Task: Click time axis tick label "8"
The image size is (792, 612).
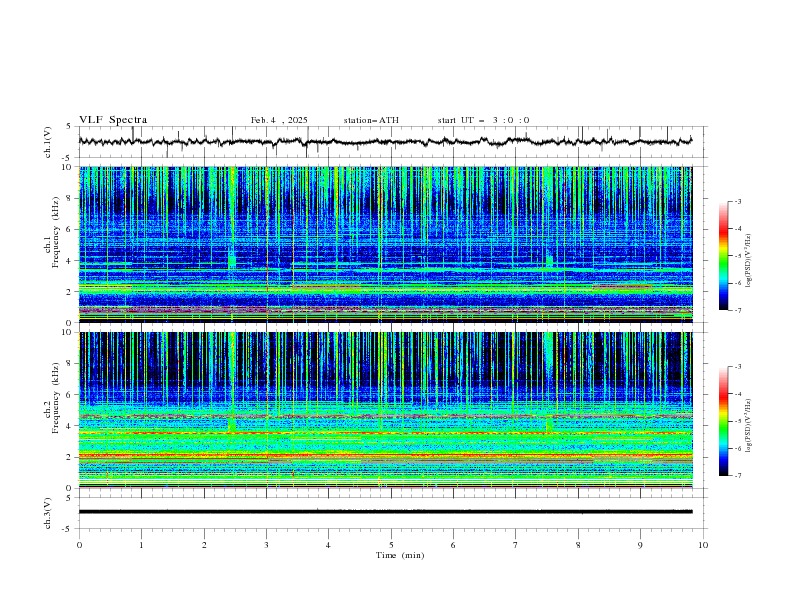Action: [x=578, y=545]
